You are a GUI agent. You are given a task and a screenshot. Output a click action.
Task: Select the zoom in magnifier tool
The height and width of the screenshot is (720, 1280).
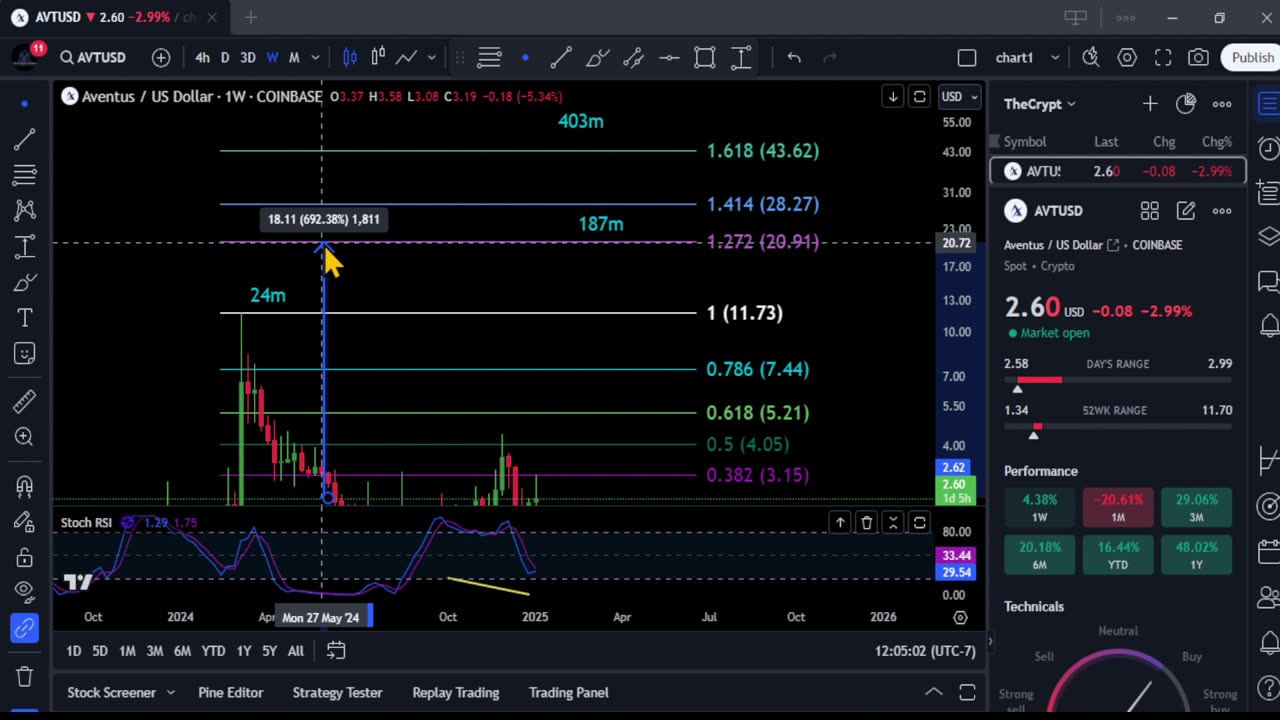point(25,437)
